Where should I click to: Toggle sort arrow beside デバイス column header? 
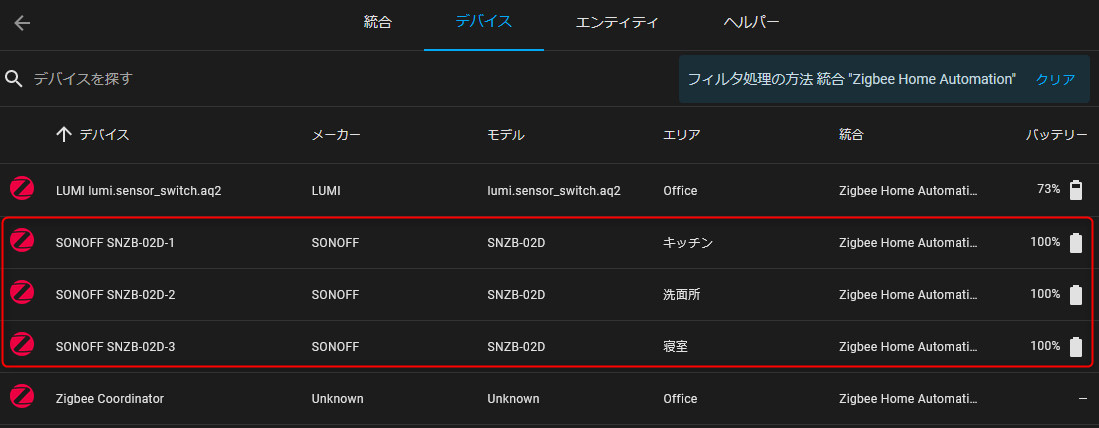pyautogui.click(x=64, y=135)
